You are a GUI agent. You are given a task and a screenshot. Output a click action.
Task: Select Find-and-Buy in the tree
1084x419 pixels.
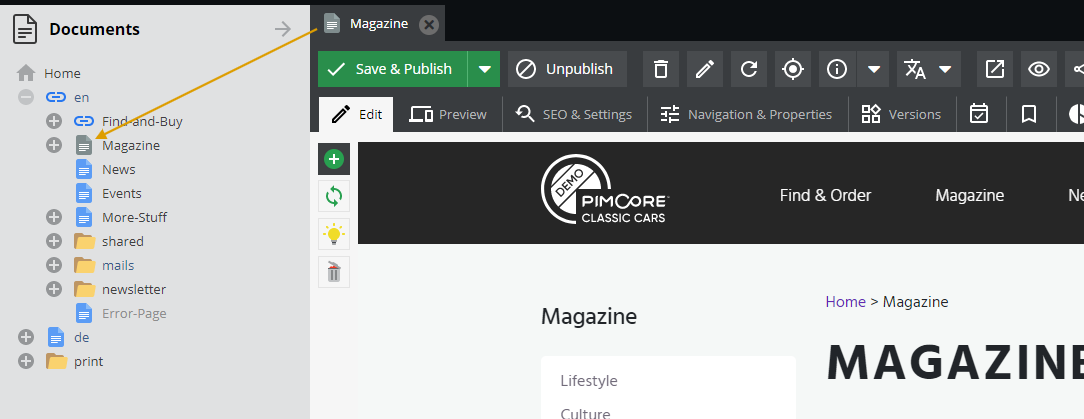click(x=142, y=122)
